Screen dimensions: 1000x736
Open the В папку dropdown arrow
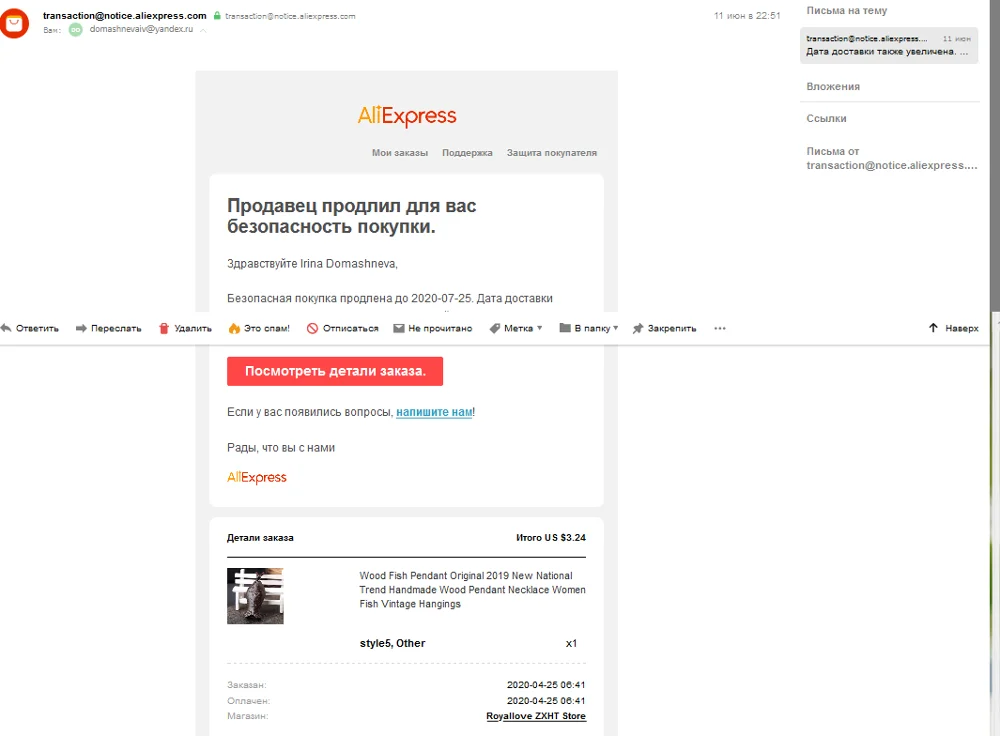pos(615,328)
